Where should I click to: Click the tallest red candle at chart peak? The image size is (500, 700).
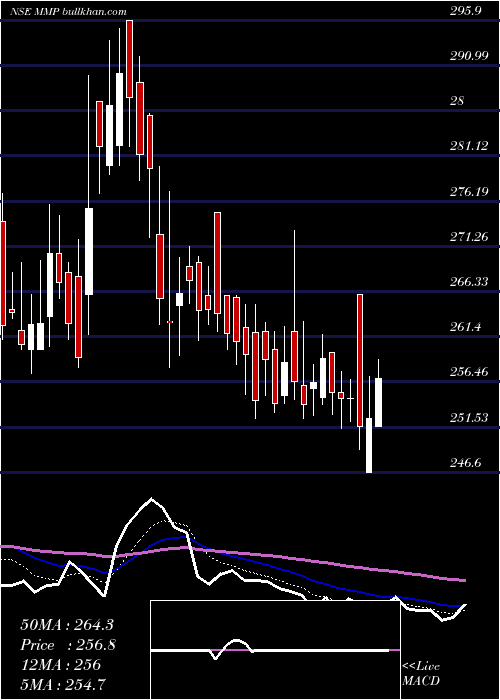point(130,58)
